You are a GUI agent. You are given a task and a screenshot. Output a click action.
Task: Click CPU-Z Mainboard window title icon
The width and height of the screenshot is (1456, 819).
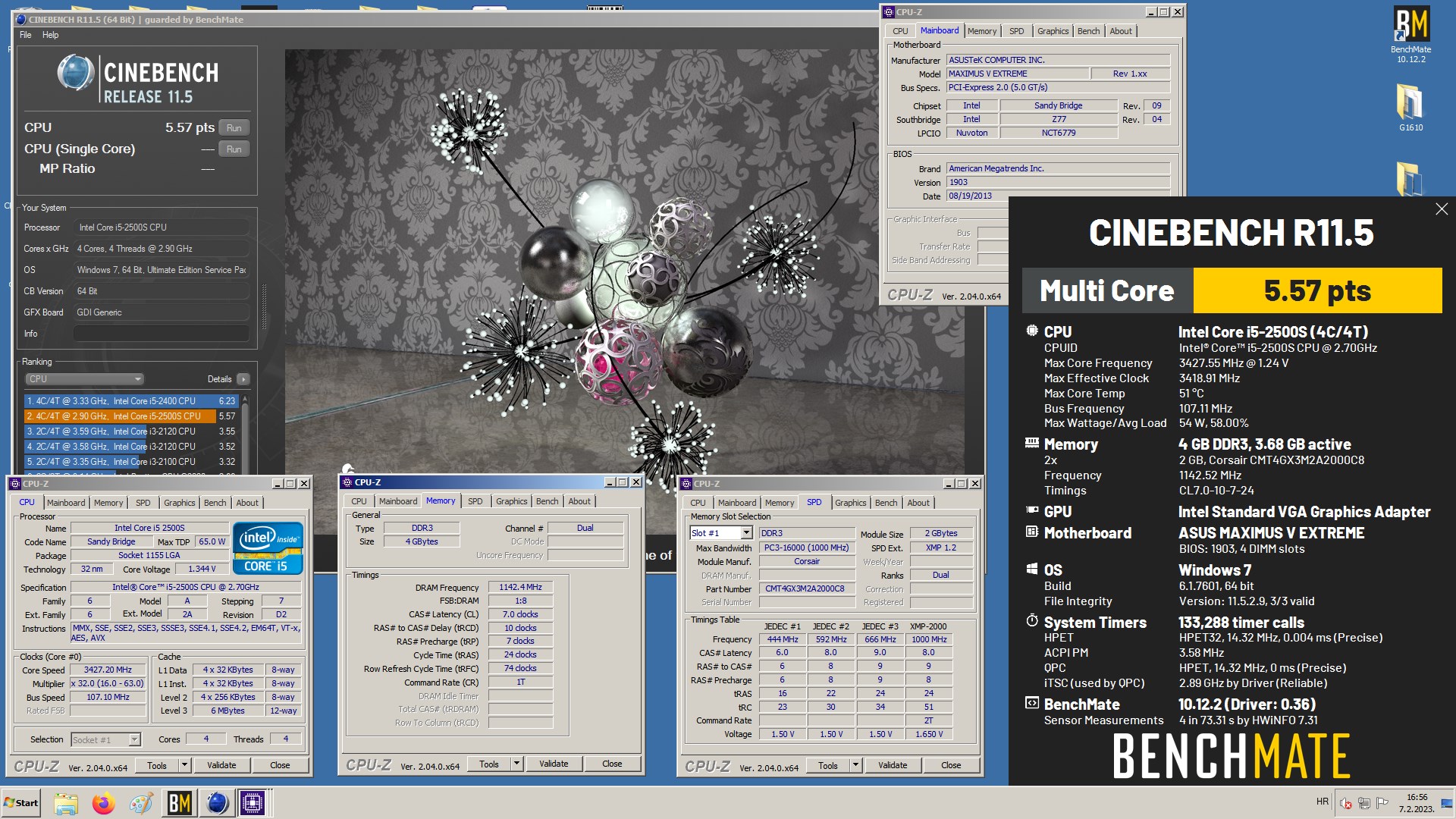(889, 12)
